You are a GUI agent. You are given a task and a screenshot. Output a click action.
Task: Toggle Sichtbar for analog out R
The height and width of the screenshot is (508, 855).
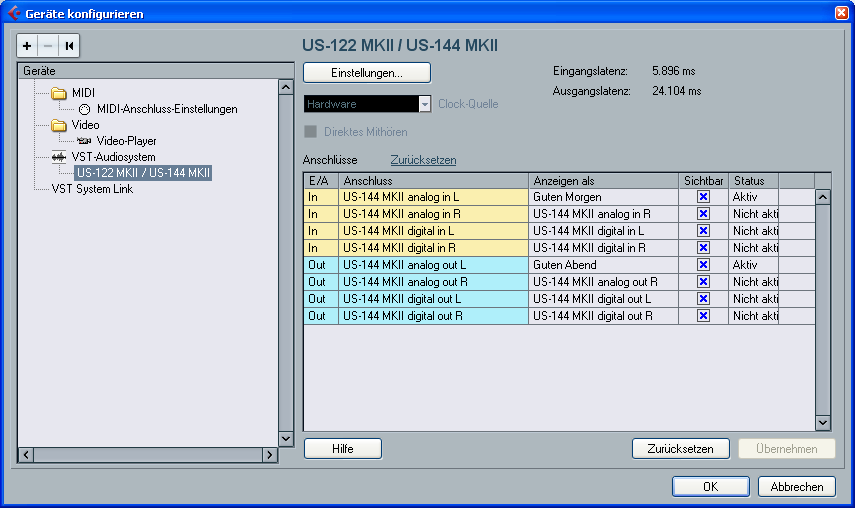[x=703, y=282]
